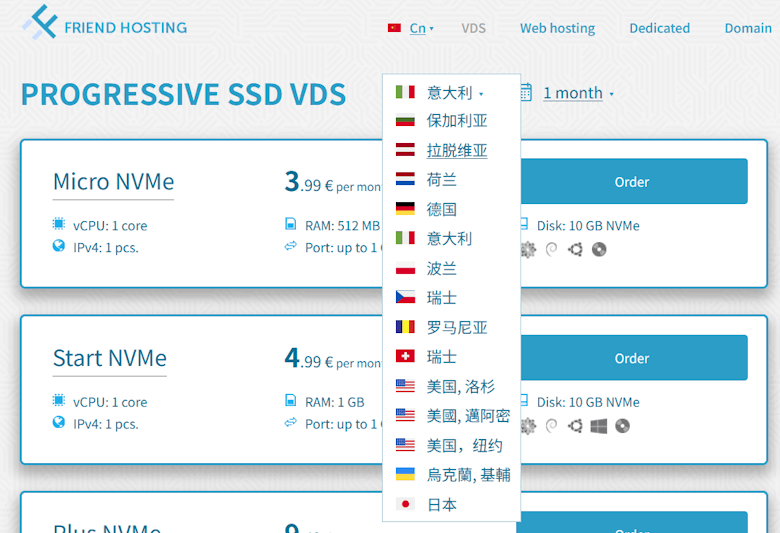Go to the Dedicated navigation tab

coord(659,28)
